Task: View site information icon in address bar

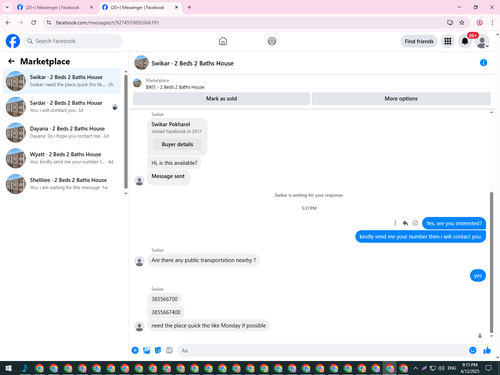Action: coord(49,22)
